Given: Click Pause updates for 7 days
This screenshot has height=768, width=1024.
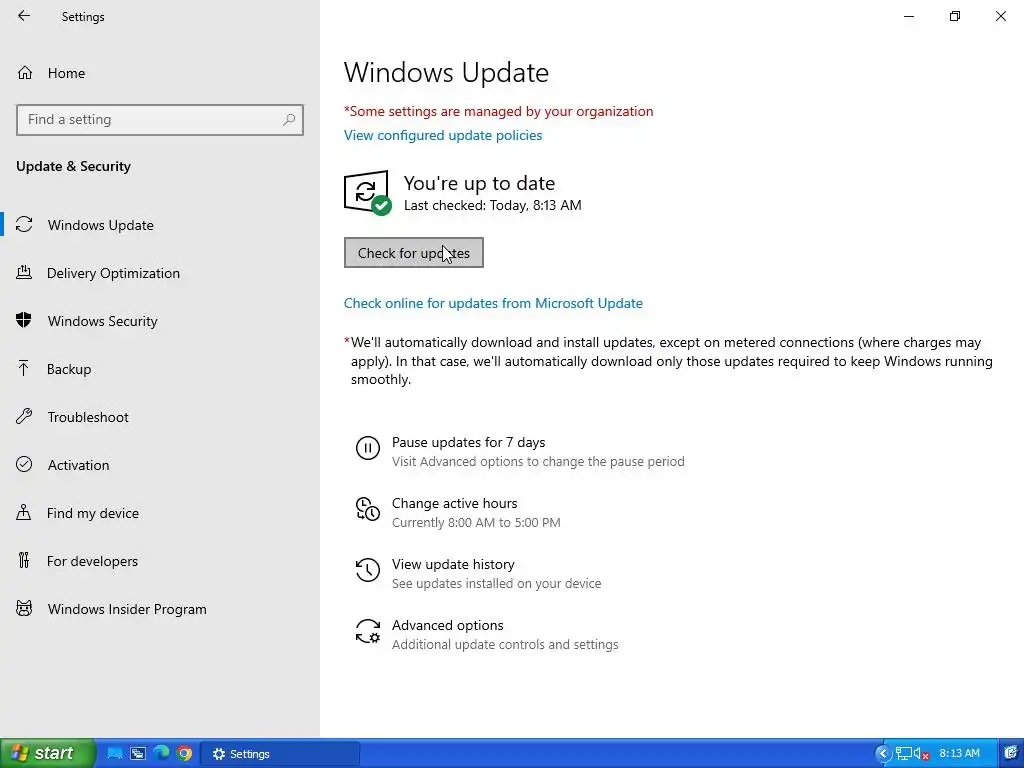Looking at the screenshot, I should tap(468, 442).
